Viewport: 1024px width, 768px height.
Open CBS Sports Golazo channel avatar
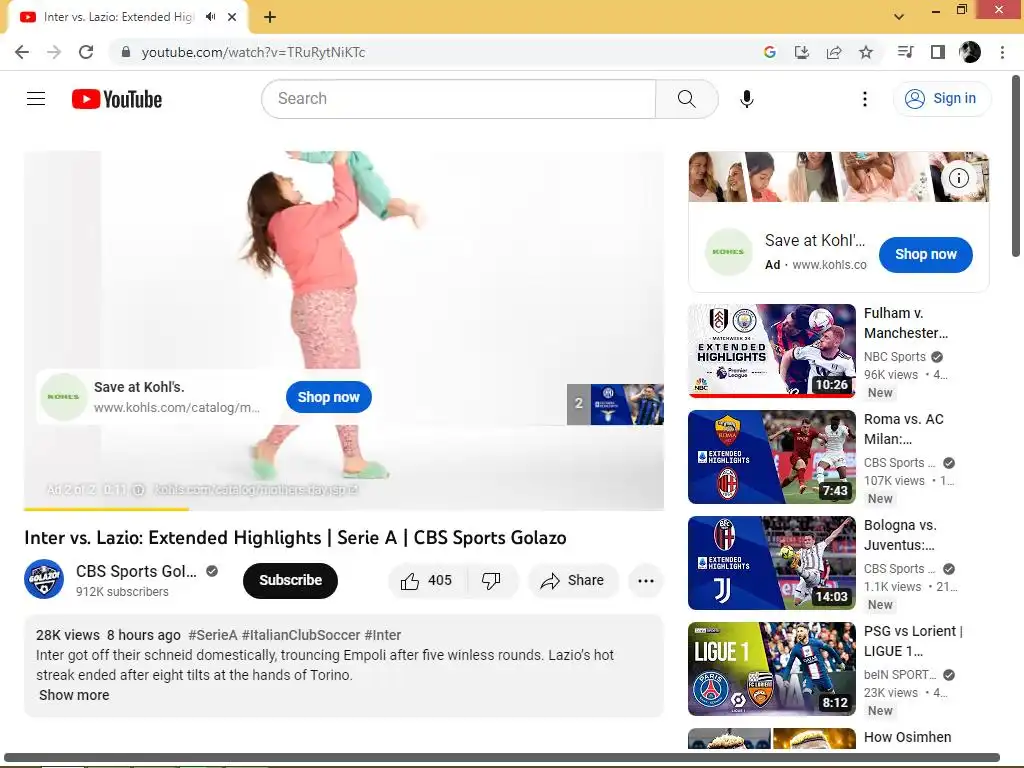point(44,579)
